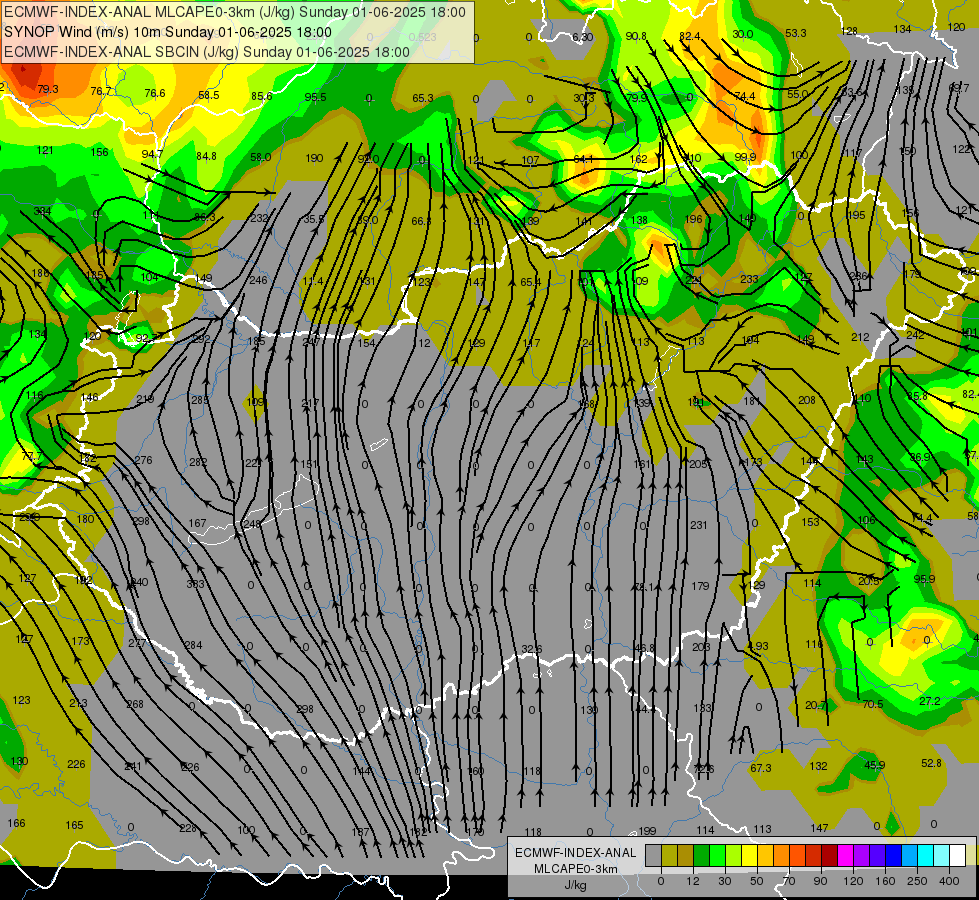
Task: Click the legend tick label 12
Action: pos(693,881)
